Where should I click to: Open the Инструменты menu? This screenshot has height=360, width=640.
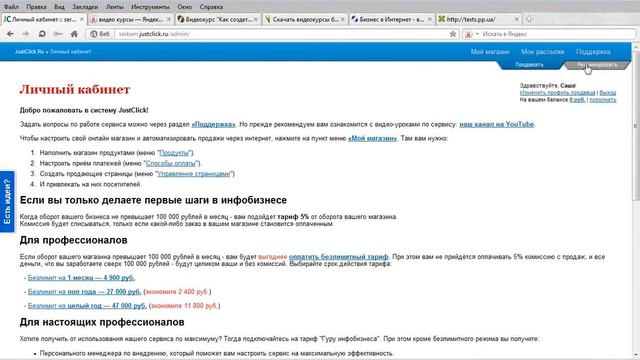point(150,7)
